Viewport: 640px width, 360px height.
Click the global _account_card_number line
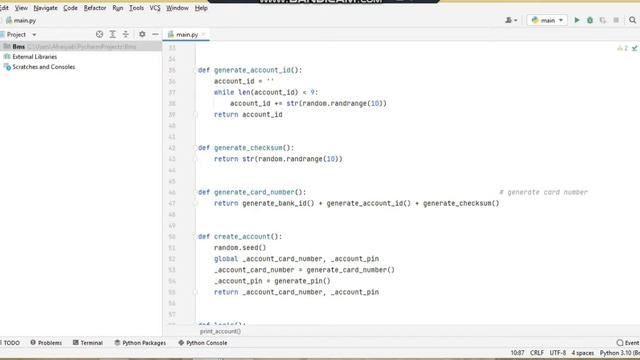296,259
